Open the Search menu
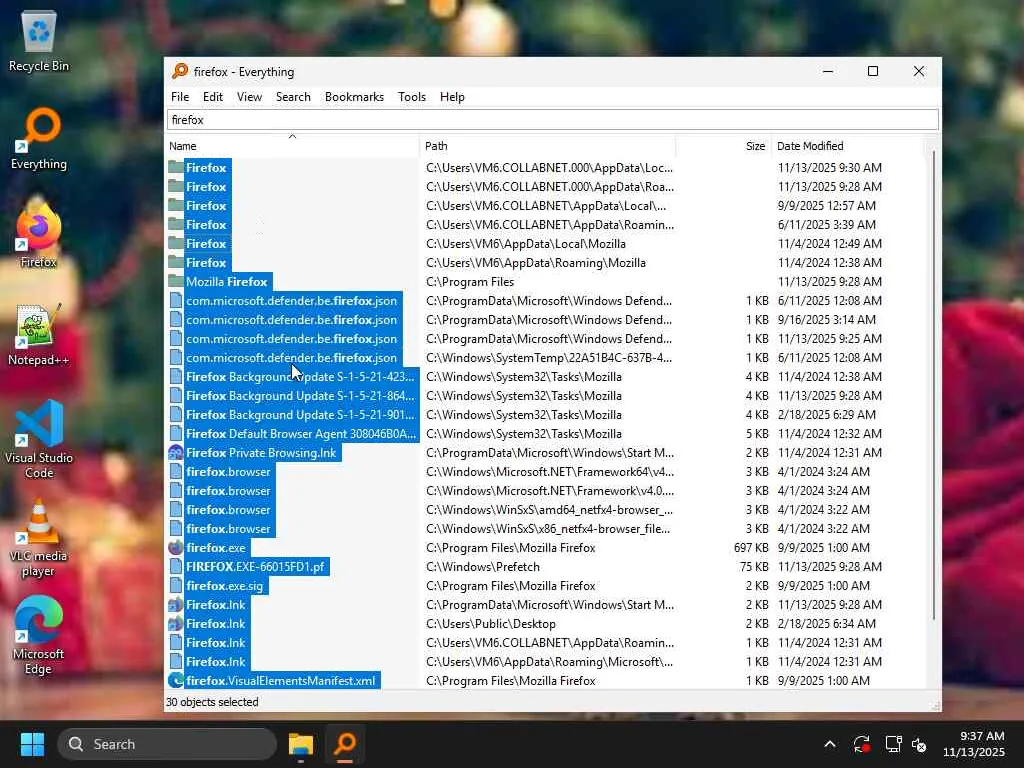Image resolution: width=1024 pixels, height=768 pixels. click(x=293, y=97)
